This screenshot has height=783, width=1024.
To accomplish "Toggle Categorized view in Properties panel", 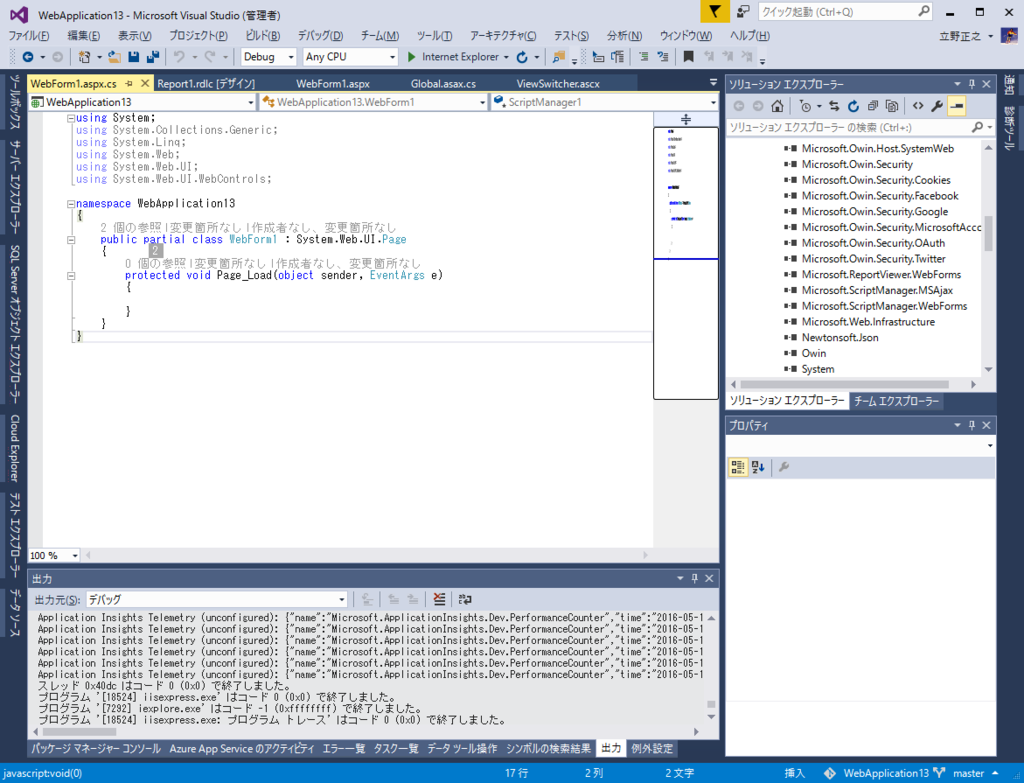I will (738, 467).
